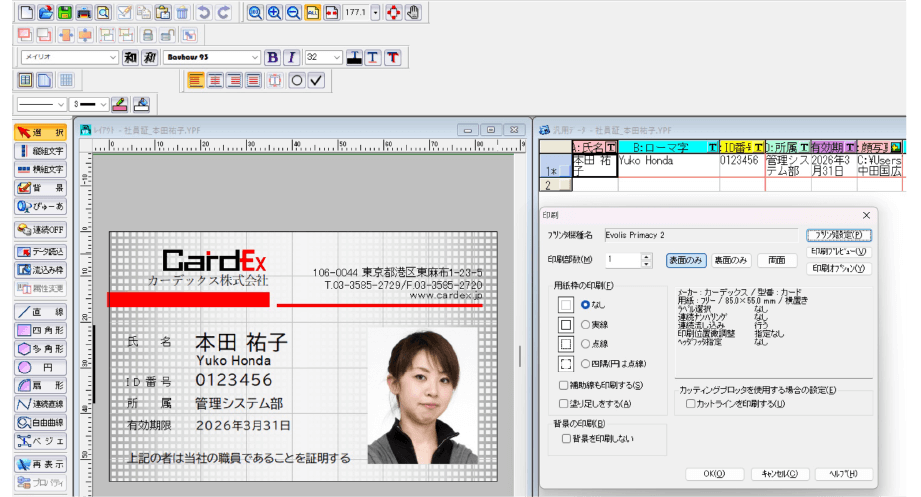Select the 両面 print side option
The image size is (921, 497).
776,259
